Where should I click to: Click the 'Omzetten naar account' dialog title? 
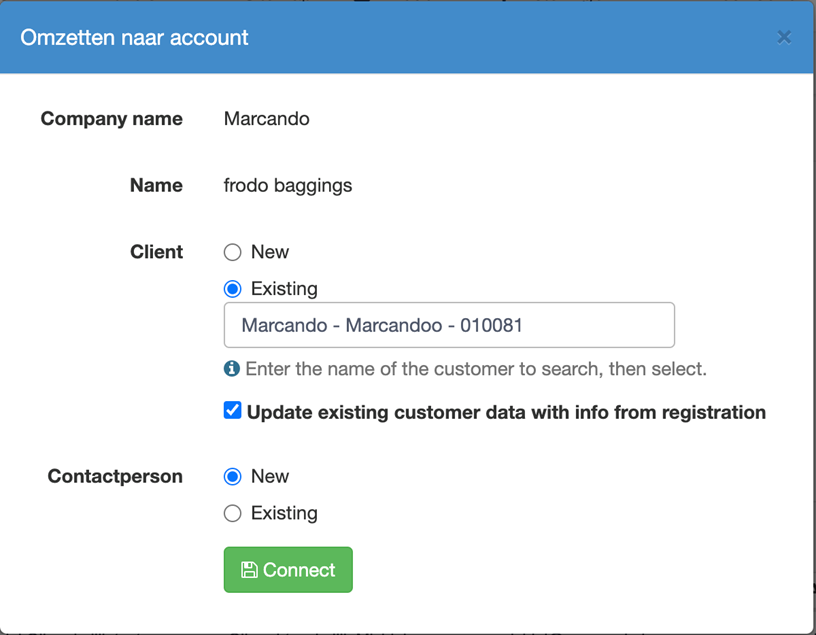[x=134, y=37]
